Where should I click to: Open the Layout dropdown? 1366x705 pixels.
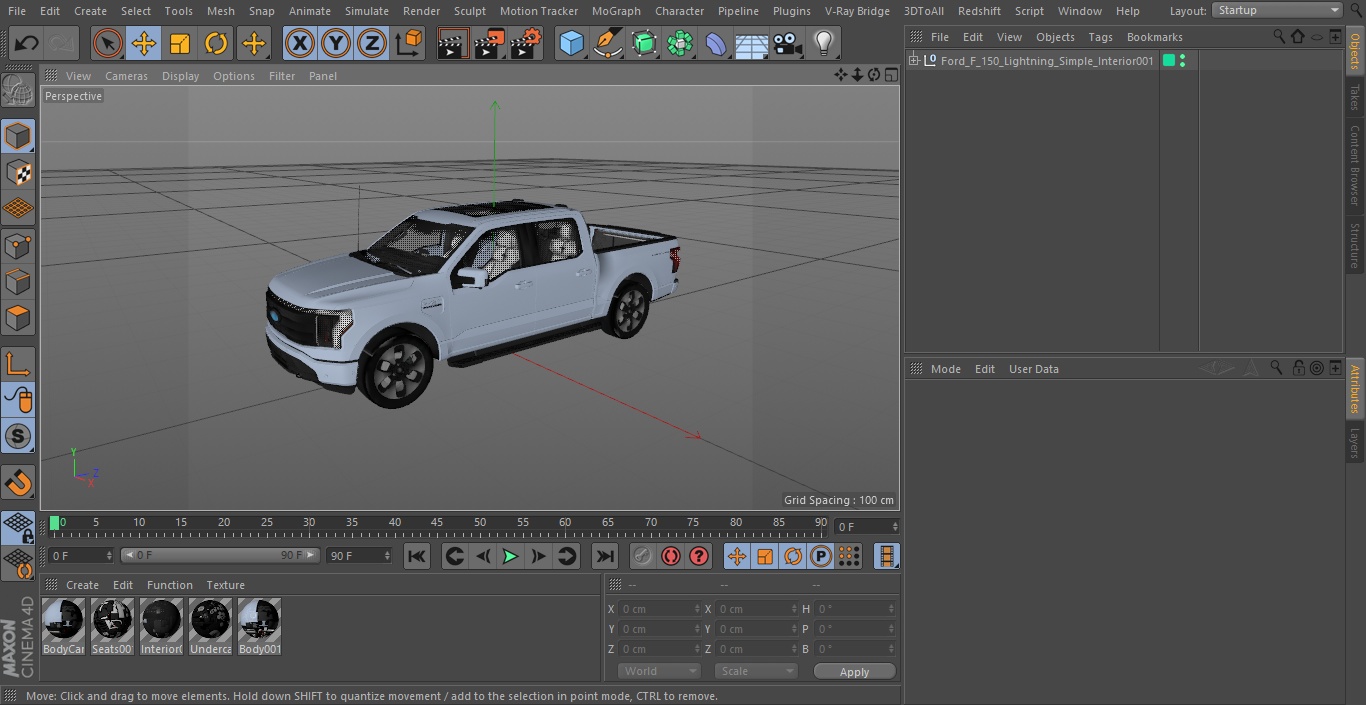(1278, 10)
